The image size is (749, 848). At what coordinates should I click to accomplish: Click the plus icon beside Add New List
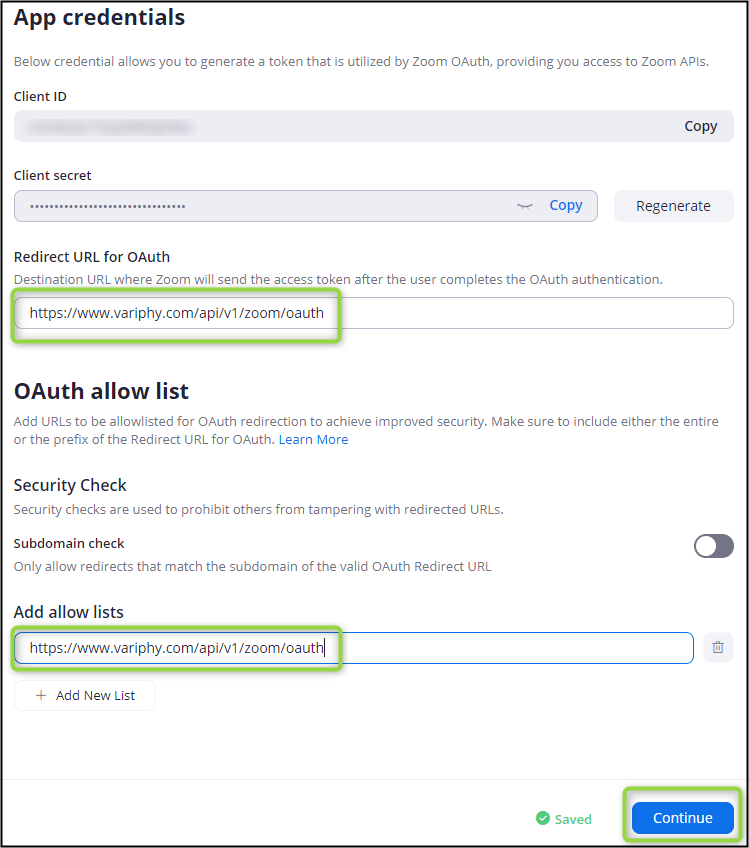(x=41, y=695)
